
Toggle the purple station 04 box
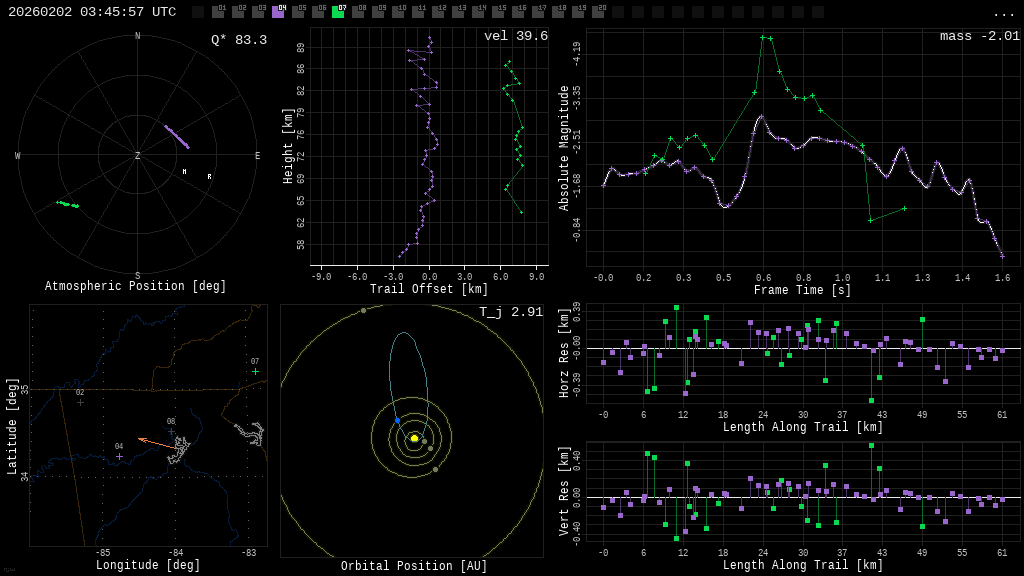tap(278, 12)
